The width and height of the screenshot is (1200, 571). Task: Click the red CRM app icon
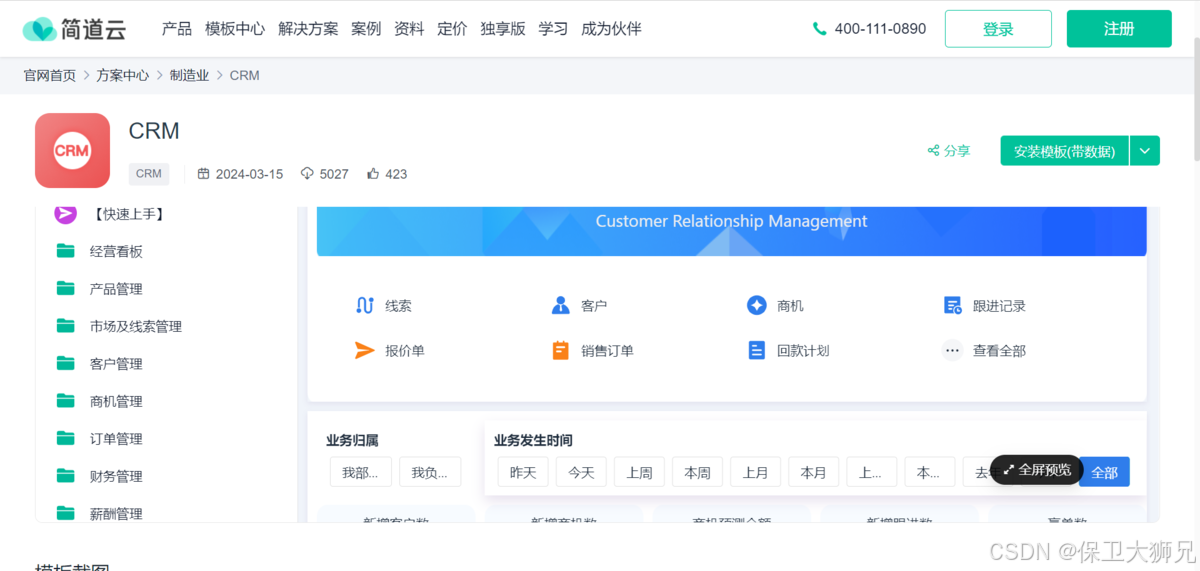pyautogui.click(x=72, y=150)
